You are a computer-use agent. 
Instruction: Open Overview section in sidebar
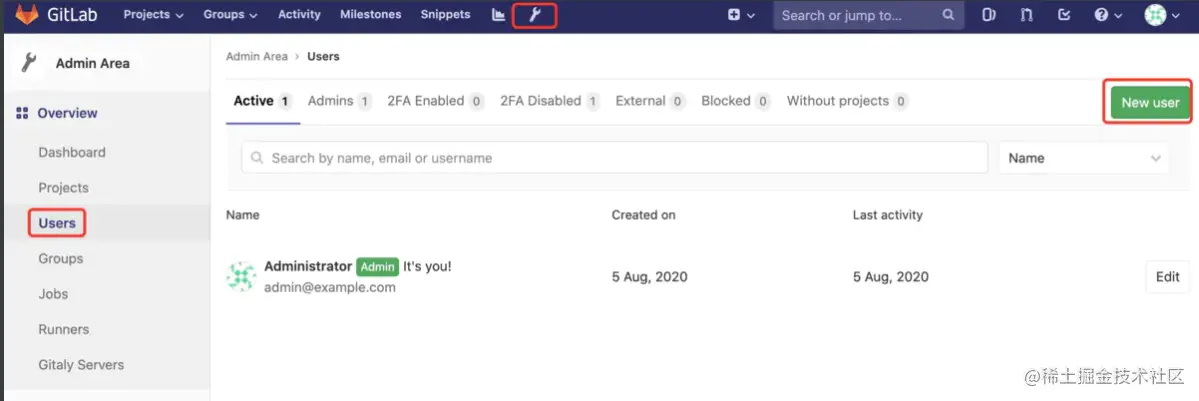tap(67, 113)
